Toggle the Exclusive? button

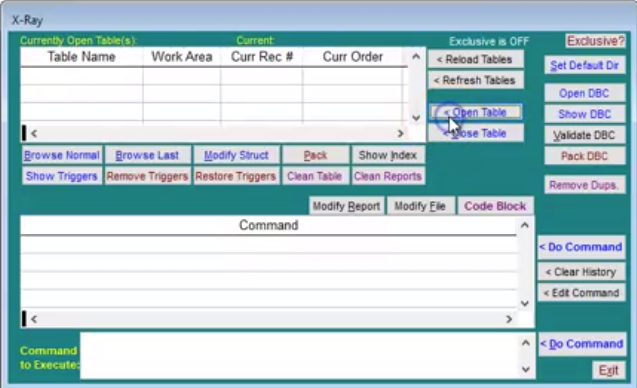[595, 41]
